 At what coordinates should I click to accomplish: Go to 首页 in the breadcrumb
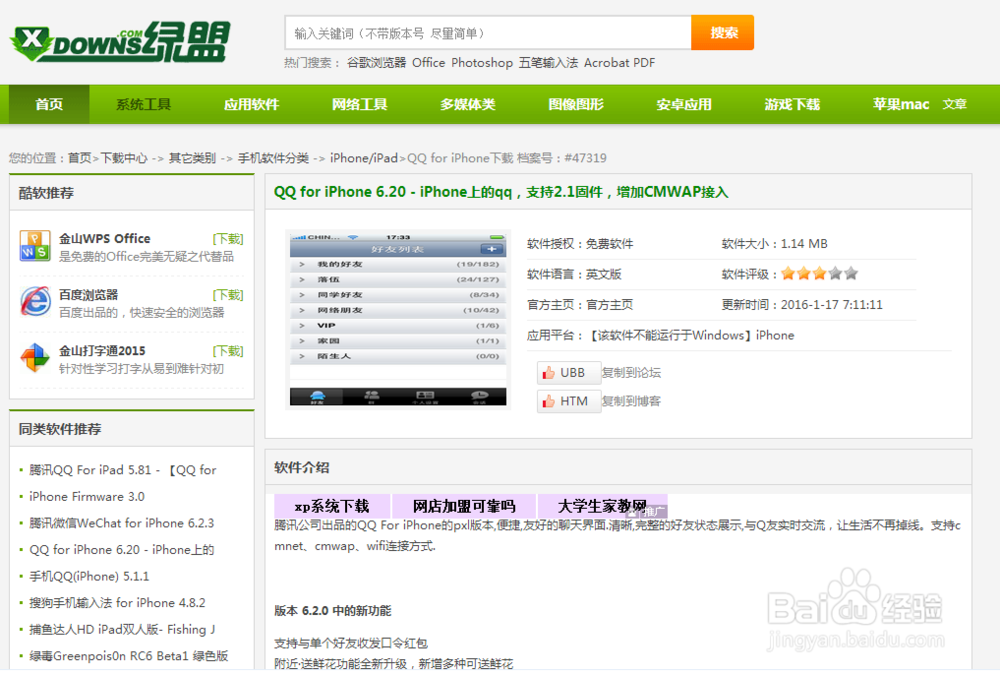tap(80, 158)
